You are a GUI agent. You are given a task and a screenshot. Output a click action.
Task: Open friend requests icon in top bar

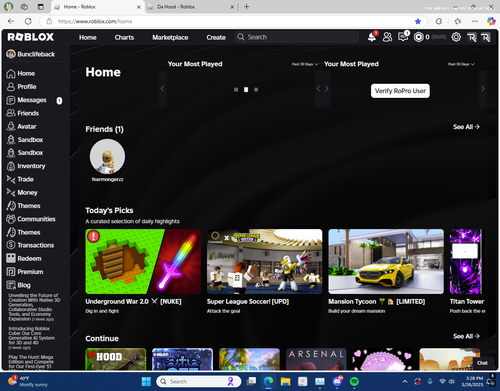pos(387,37)
